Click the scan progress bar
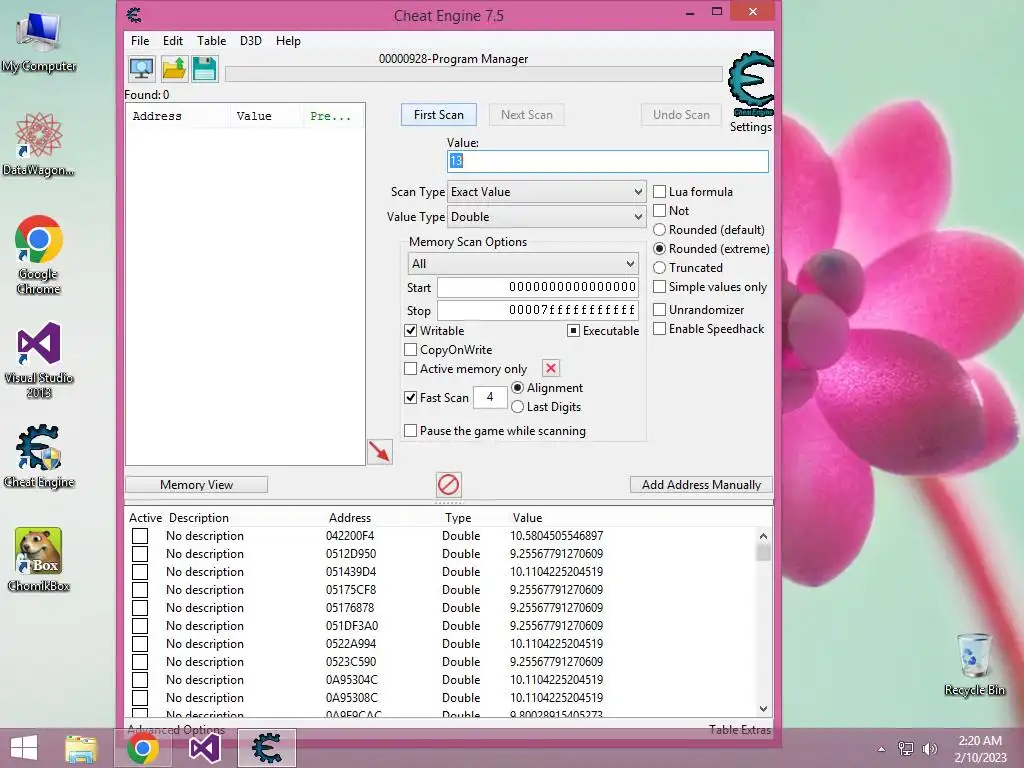This screenshot has height=768, width=1024. pyautogui.click(x=473, y=74)
